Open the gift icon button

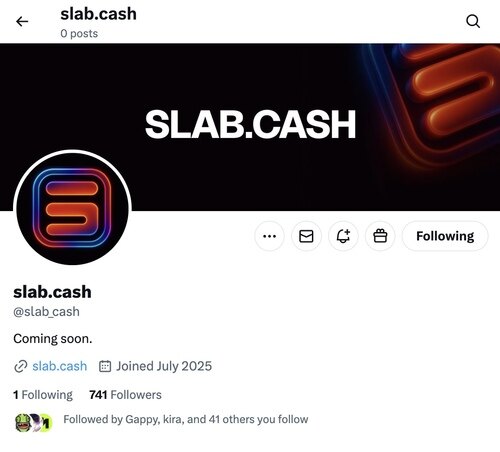(380, 236)
